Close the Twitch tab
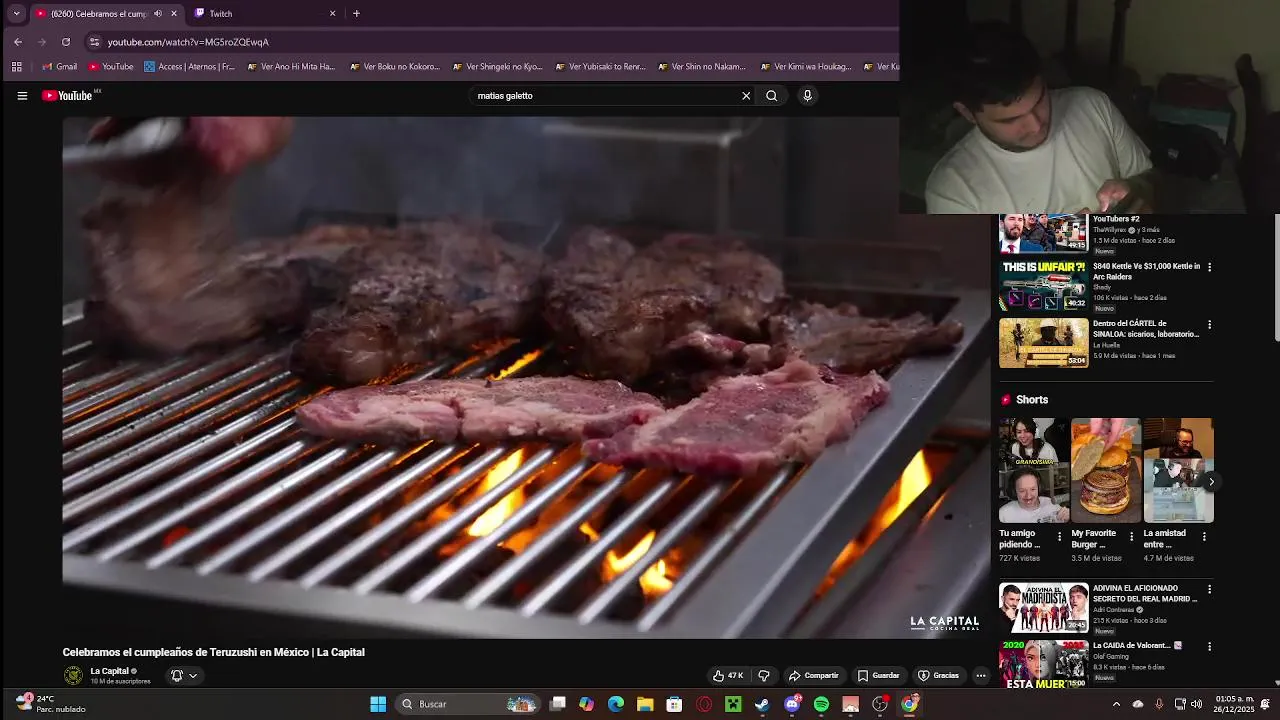Viewport: 1280px width, 720px height. pyautogui.click(x=333, y=13)
